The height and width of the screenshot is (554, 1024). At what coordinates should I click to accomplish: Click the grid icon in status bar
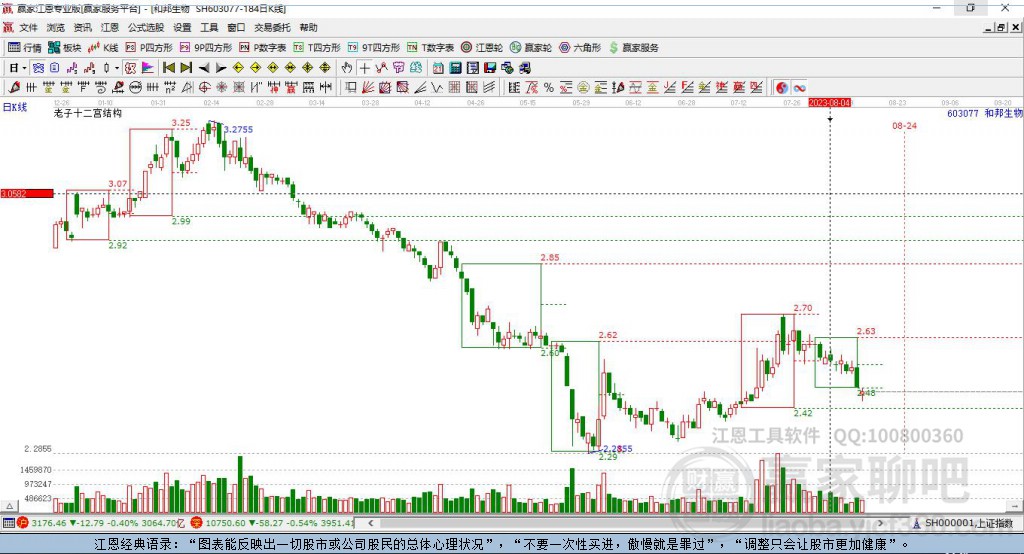pyautogui.click(x=8, y=523)
